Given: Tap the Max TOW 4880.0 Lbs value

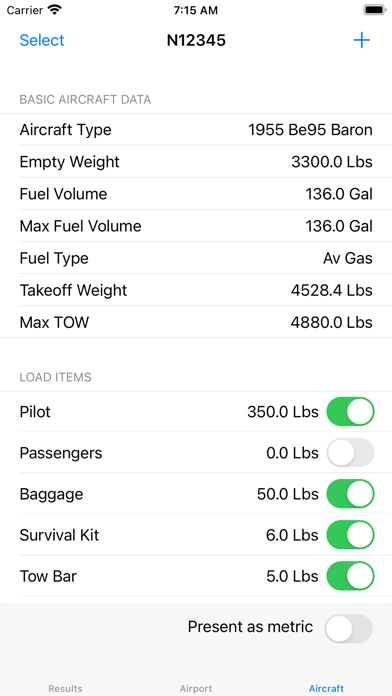Looking at the screenshot, I should pyautogui.click(x=331, y=322).
